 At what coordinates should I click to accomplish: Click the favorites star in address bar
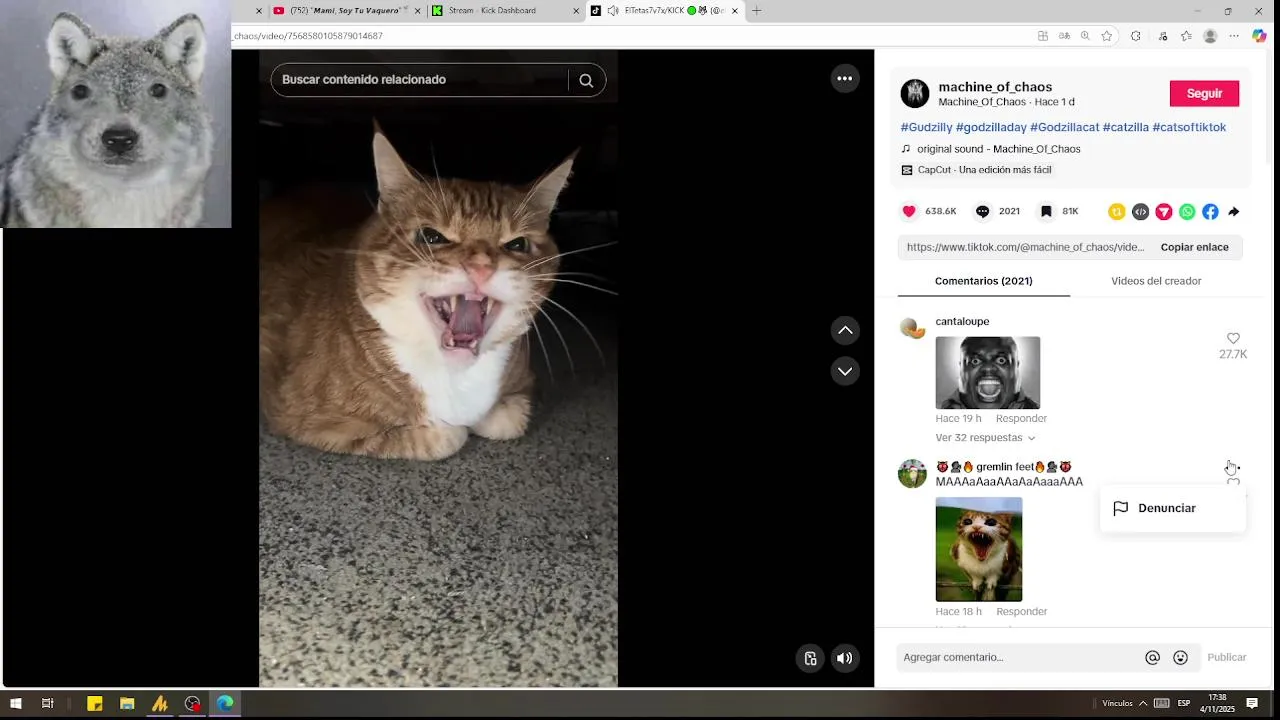pos(1107,36)
